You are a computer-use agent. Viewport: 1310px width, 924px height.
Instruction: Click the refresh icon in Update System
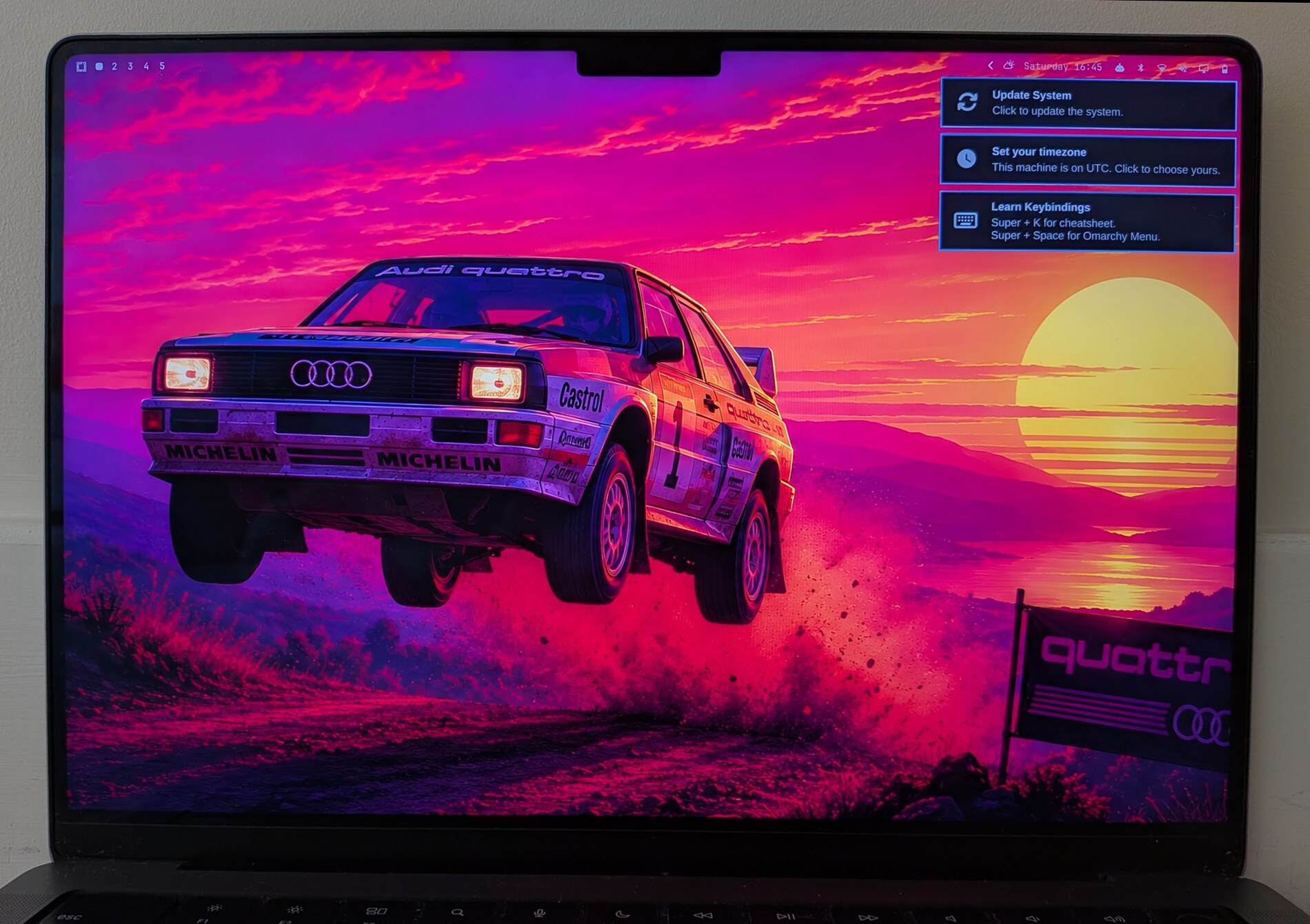pyautogui.click(x=967, y=102)
